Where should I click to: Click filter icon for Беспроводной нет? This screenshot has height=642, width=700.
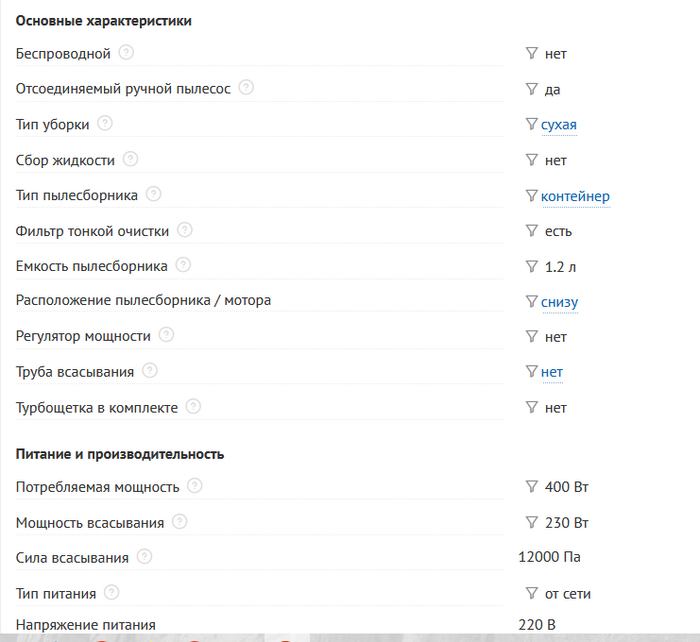532,54
